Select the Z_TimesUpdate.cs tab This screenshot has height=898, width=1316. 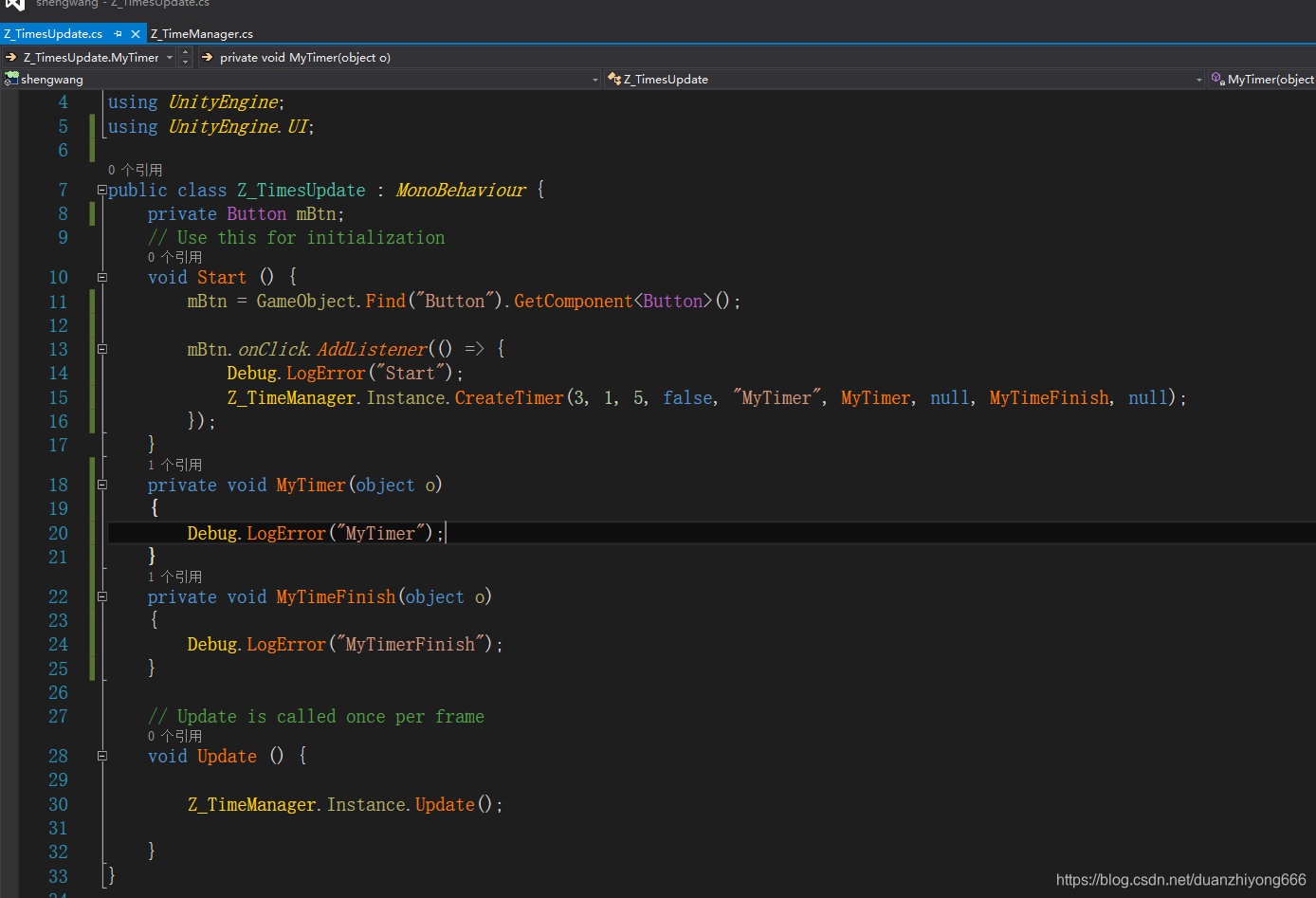53,34
